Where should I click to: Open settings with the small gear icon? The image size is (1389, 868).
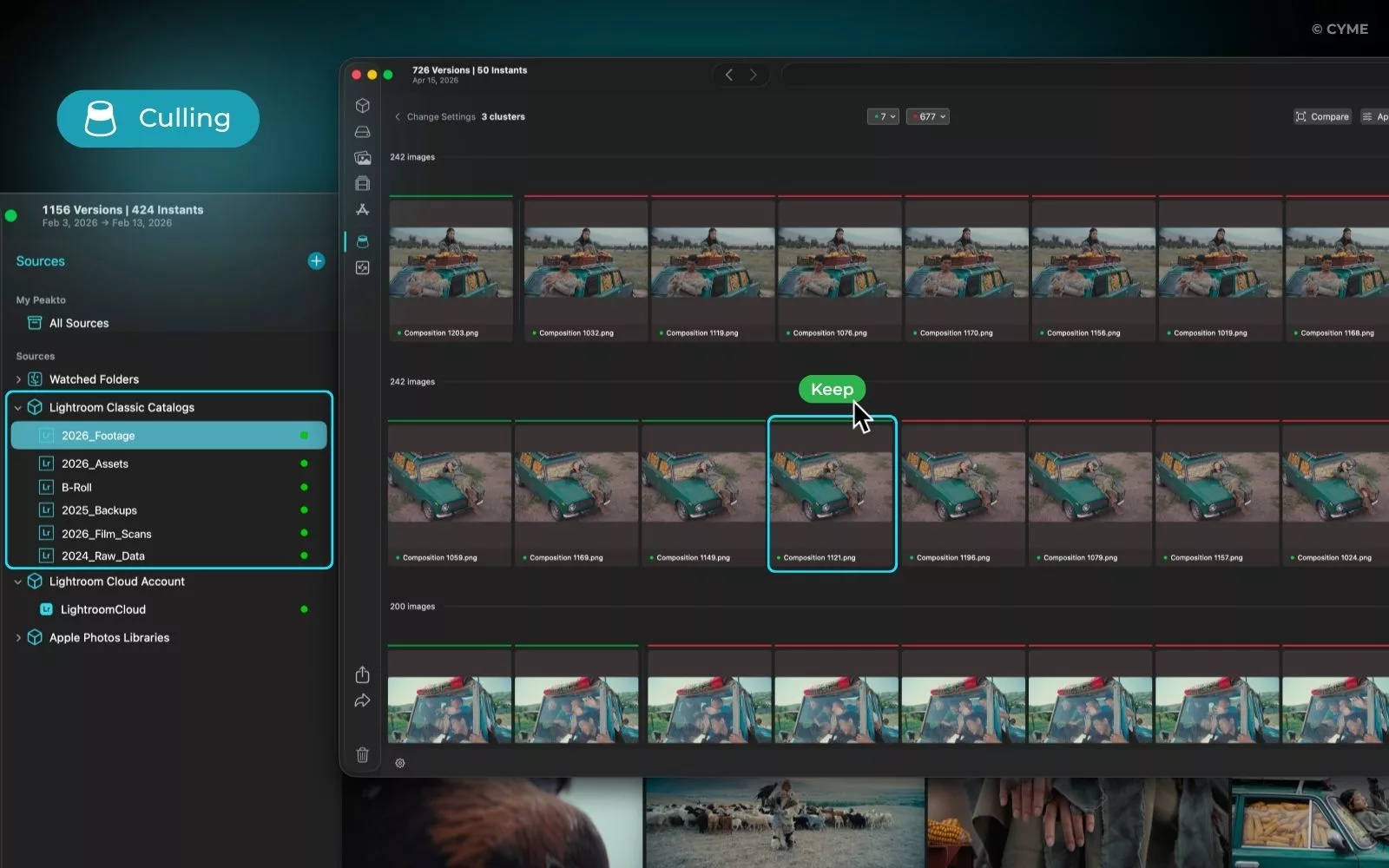pos(400,763)
